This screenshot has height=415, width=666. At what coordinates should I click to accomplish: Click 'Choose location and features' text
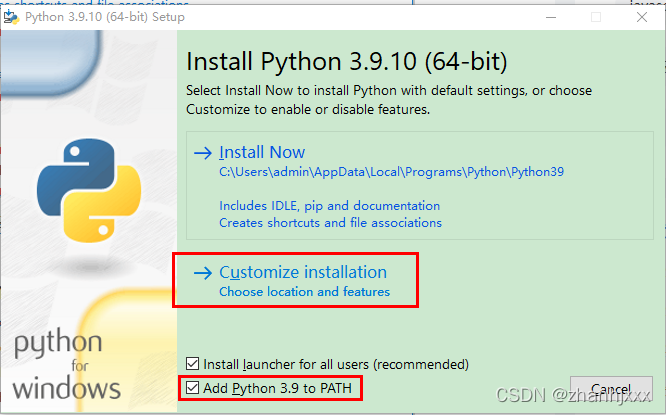tap(305, 292)
